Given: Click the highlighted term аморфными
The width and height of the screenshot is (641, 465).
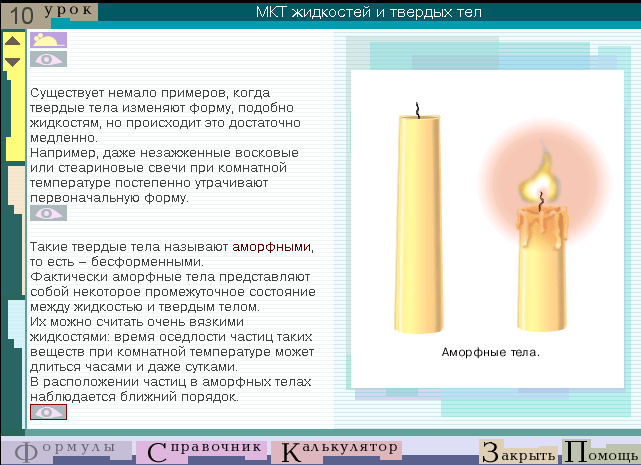Looking at the screenshot, I should 271,247.
